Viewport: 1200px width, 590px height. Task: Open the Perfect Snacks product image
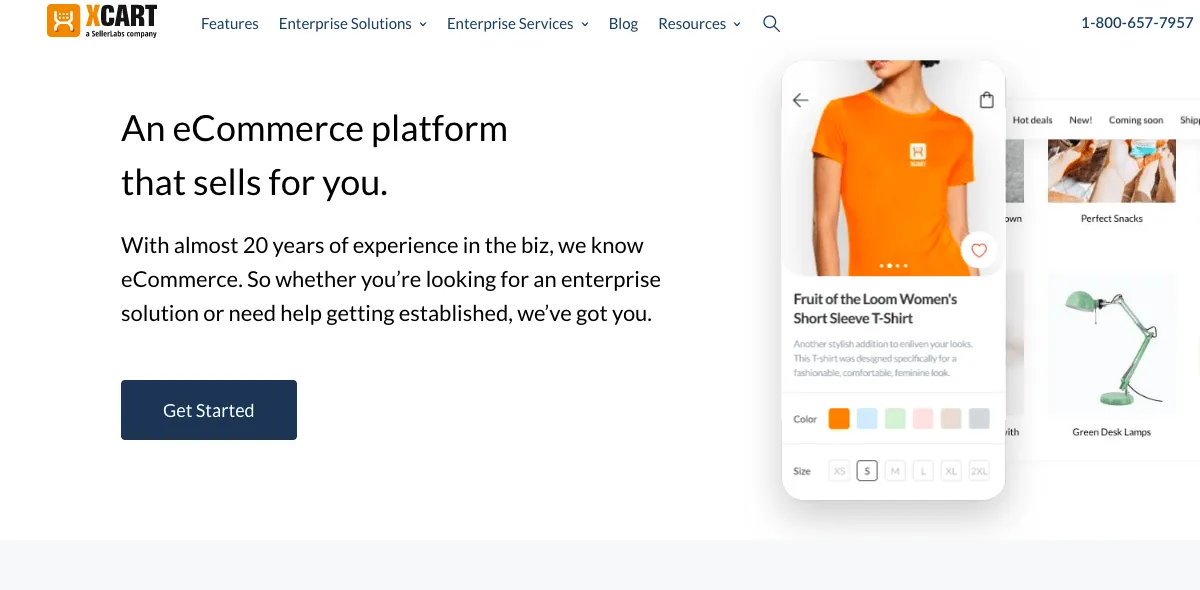pos(1111,171)
